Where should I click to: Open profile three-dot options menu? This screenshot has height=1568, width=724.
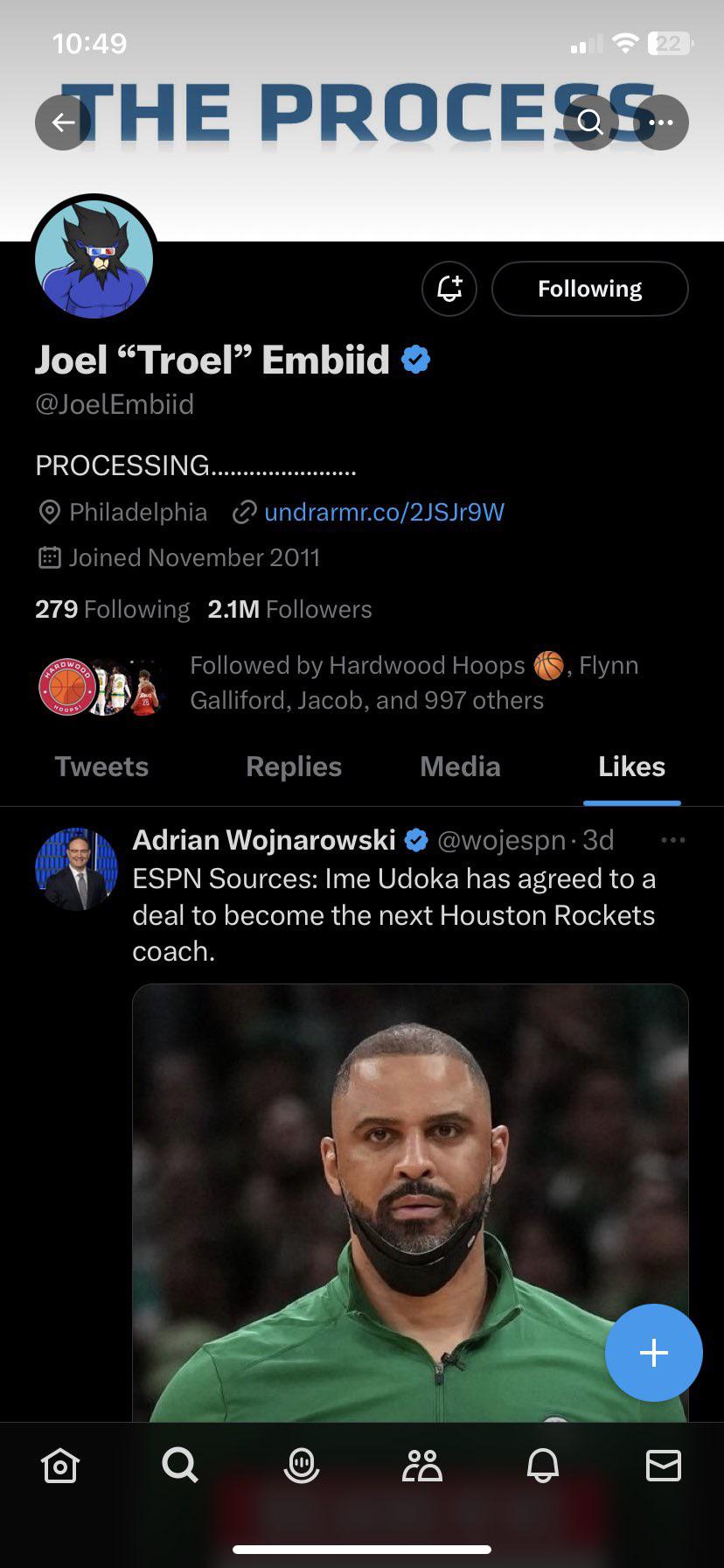click(x=661, y=122)
